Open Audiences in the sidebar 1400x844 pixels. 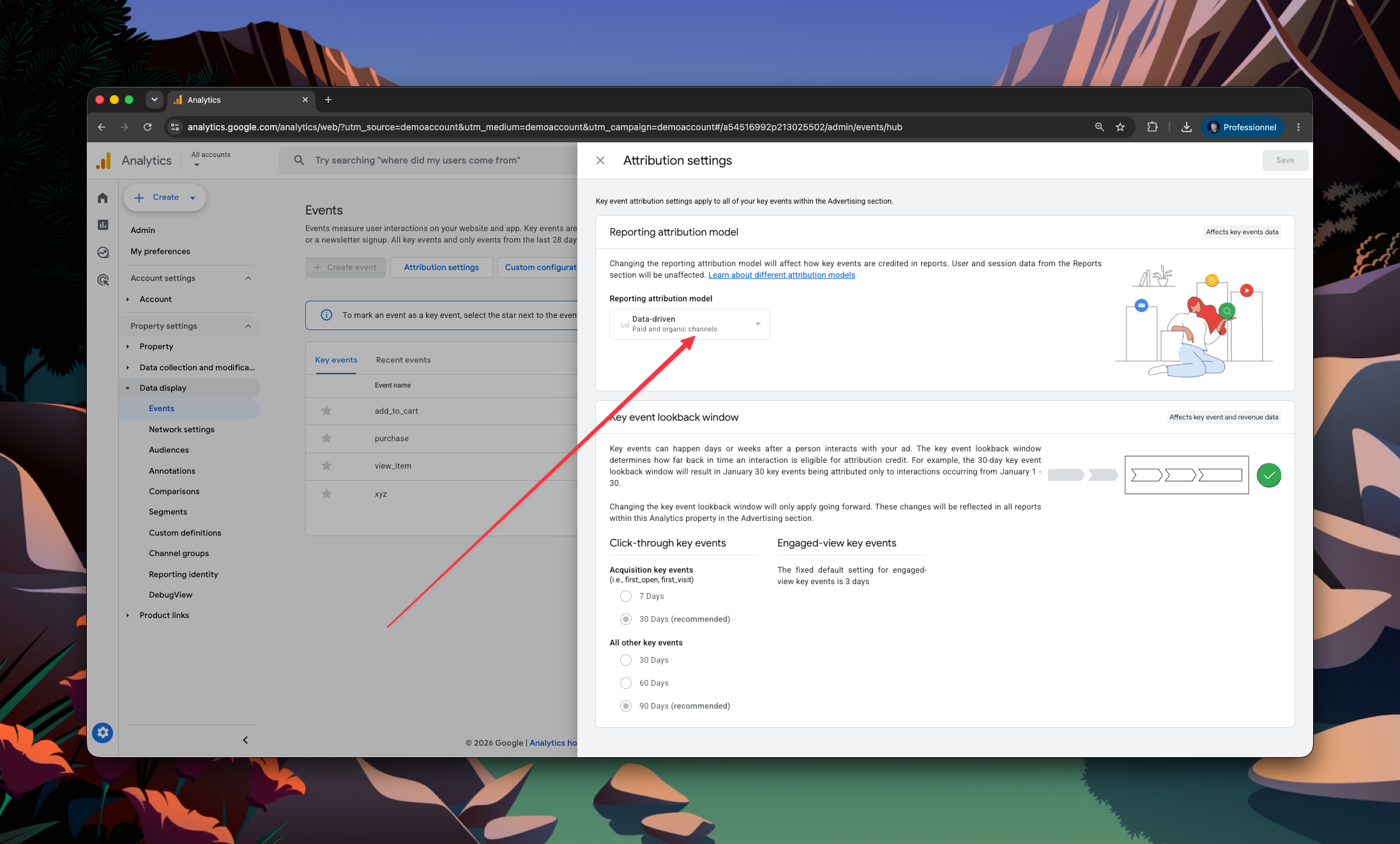(x=169, y=450)
